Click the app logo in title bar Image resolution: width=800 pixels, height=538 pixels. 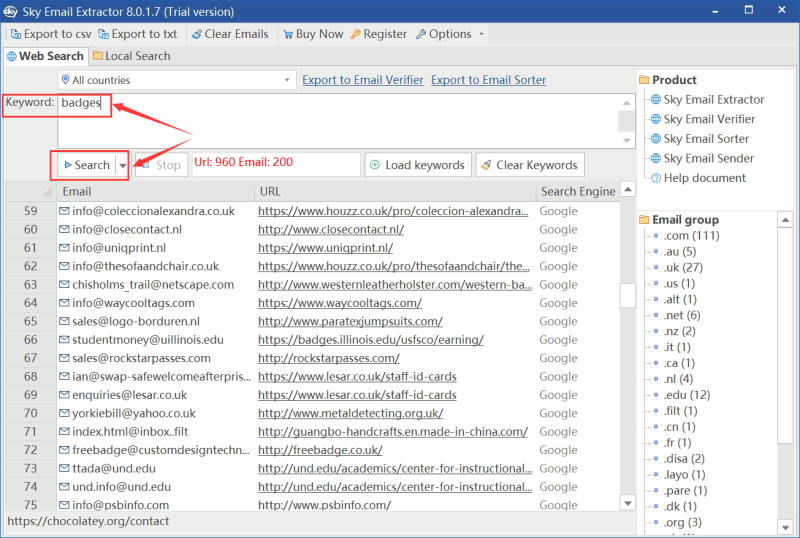point(10,11)
